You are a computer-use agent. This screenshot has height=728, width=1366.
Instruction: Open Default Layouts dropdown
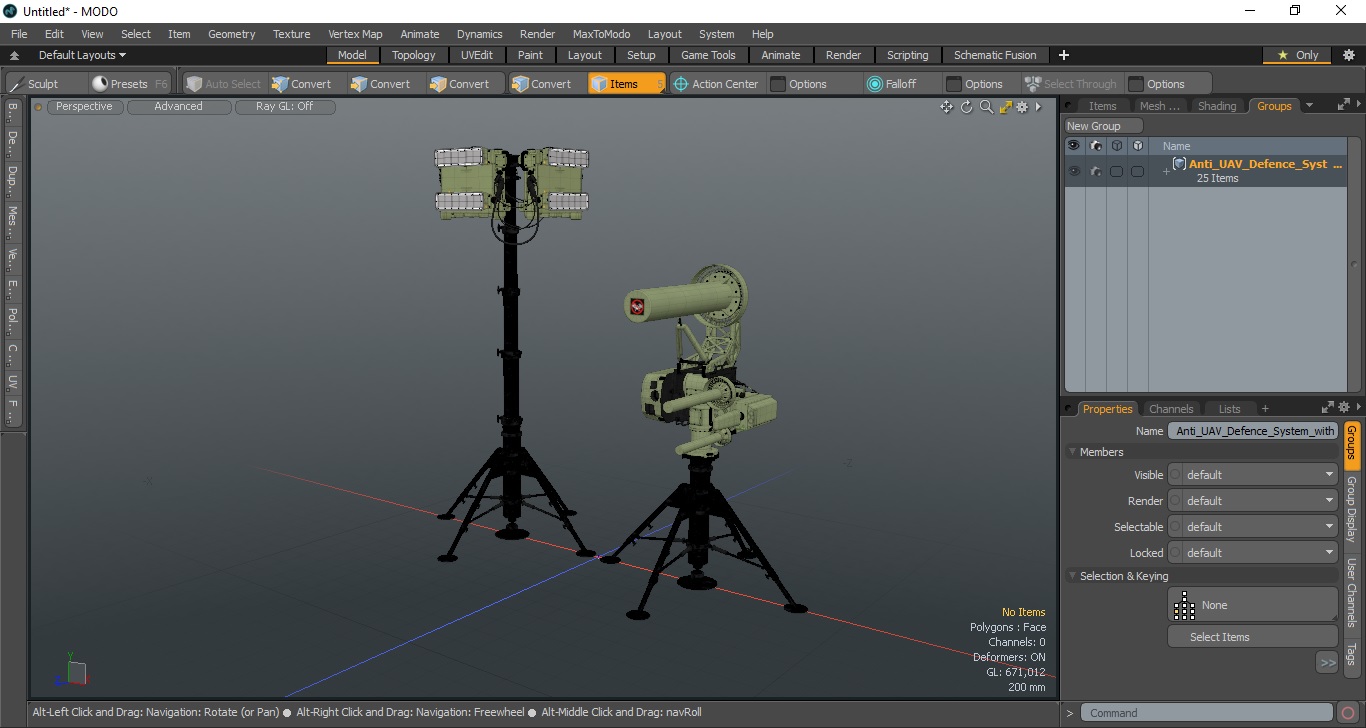(82, 55)
